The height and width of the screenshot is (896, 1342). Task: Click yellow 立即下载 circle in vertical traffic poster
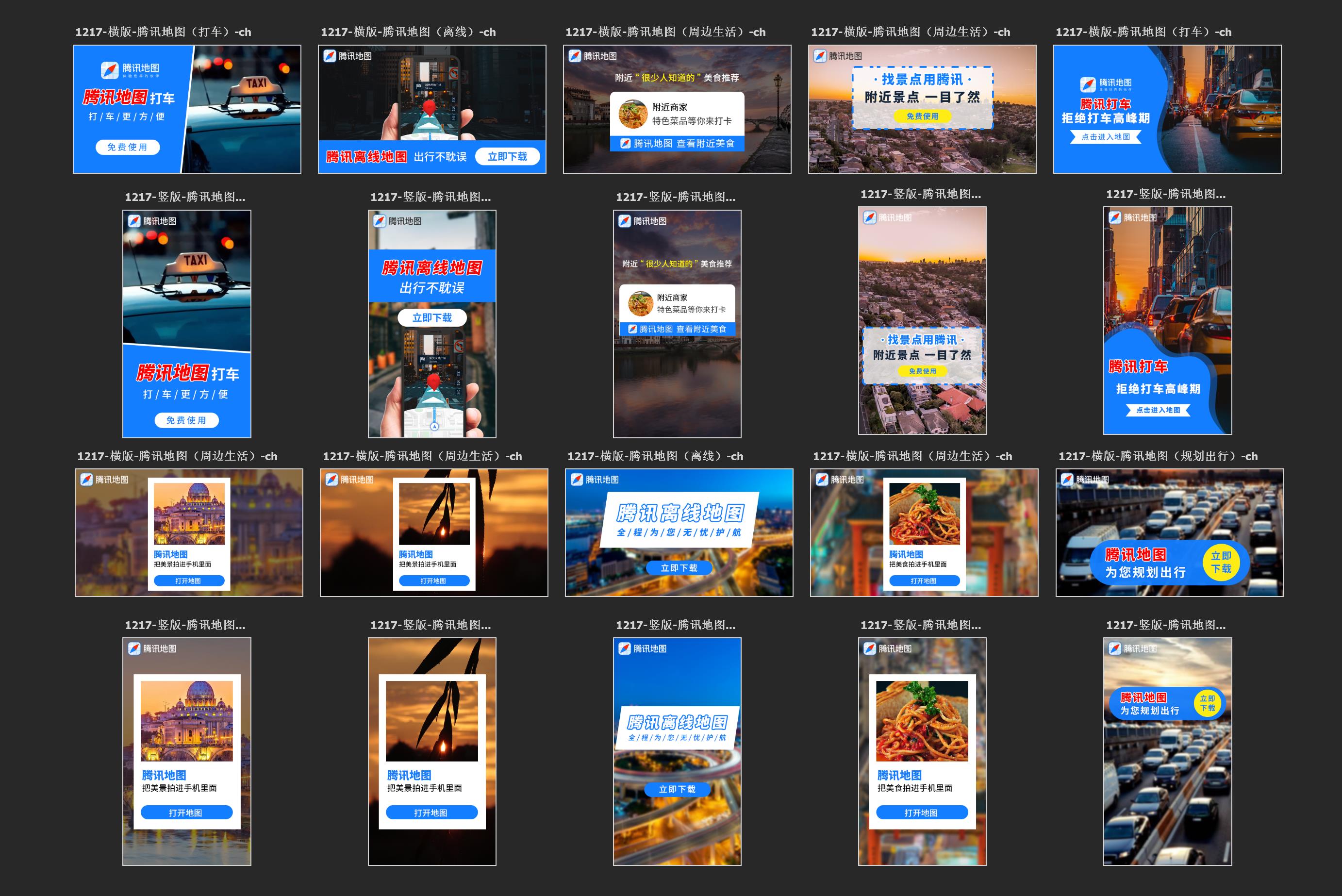(1207, 703)
